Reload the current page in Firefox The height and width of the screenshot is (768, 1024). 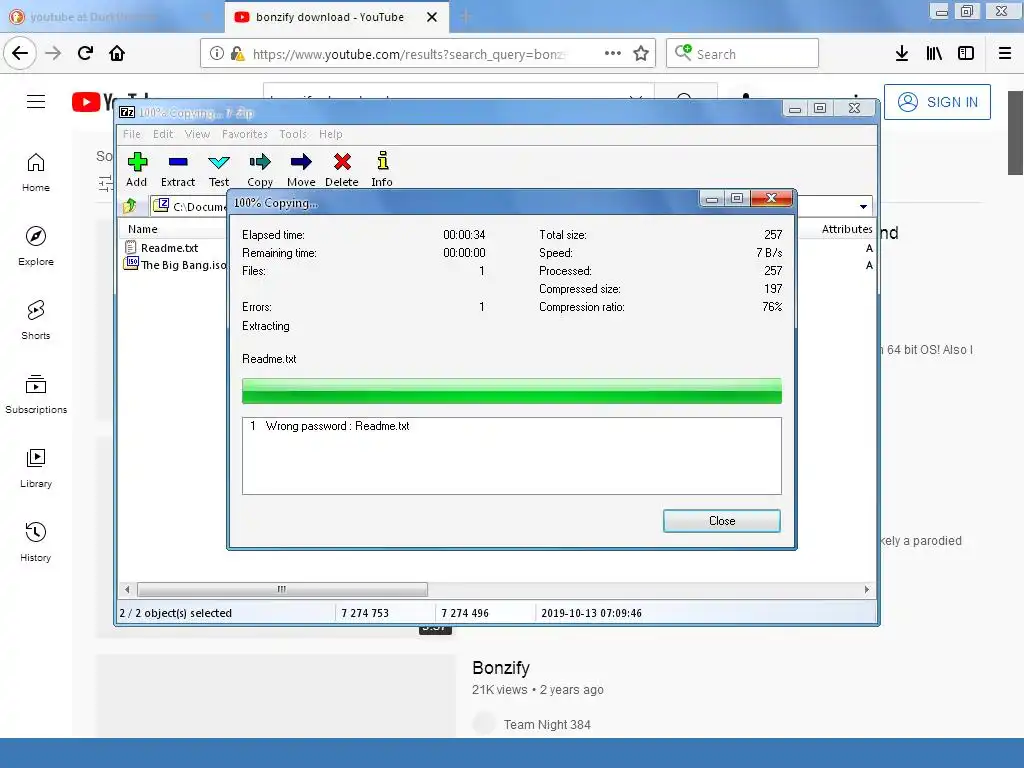click(85, 53)
